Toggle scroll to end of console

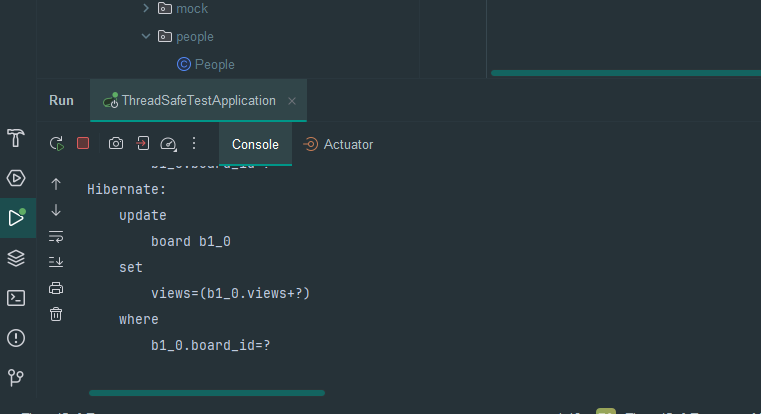tap(56, 262)
